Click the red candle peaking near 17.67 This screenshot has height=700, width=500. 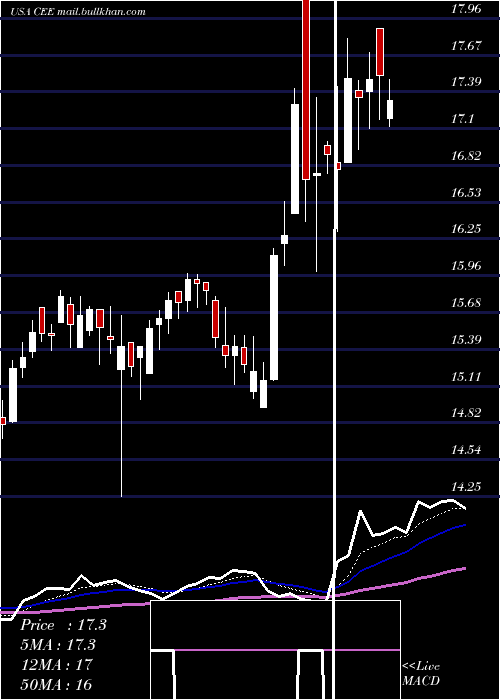pyautogui.click(x=380, y=52)
